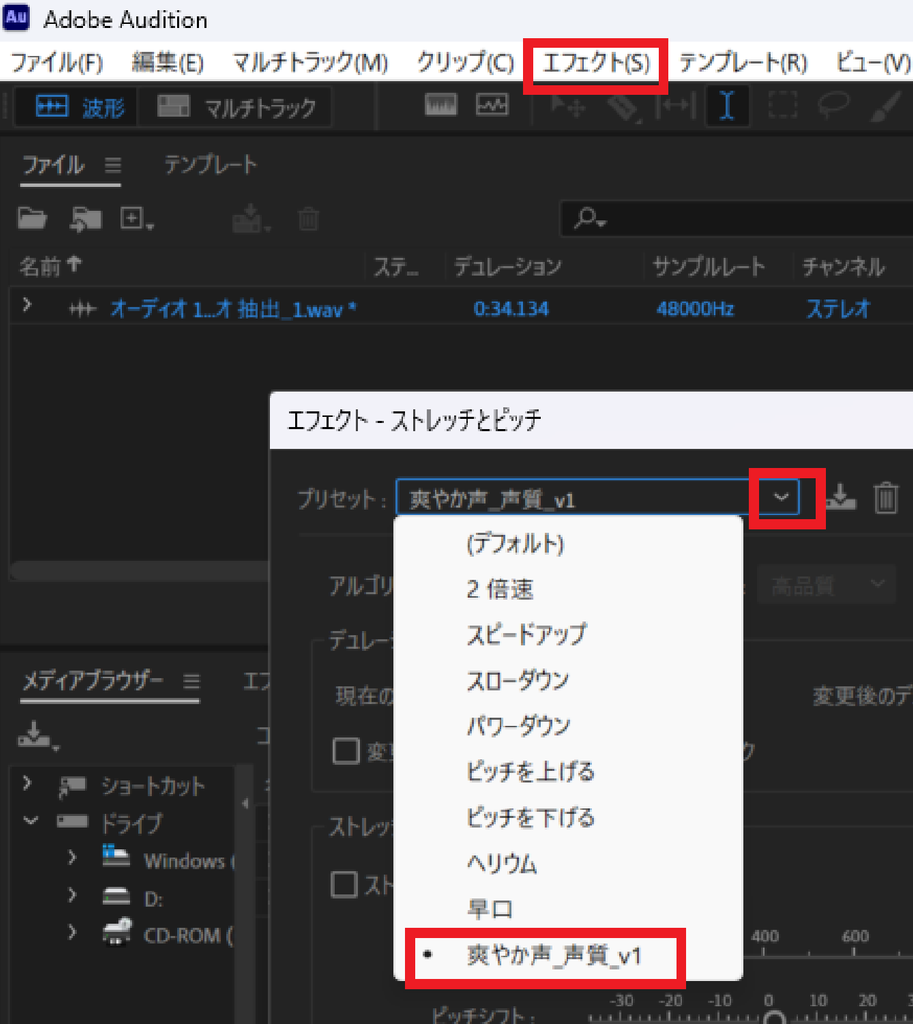The width and height of the screenshot is (913, 1024).
Task: Choose the (デフォルト) preset
Action: 515,543
